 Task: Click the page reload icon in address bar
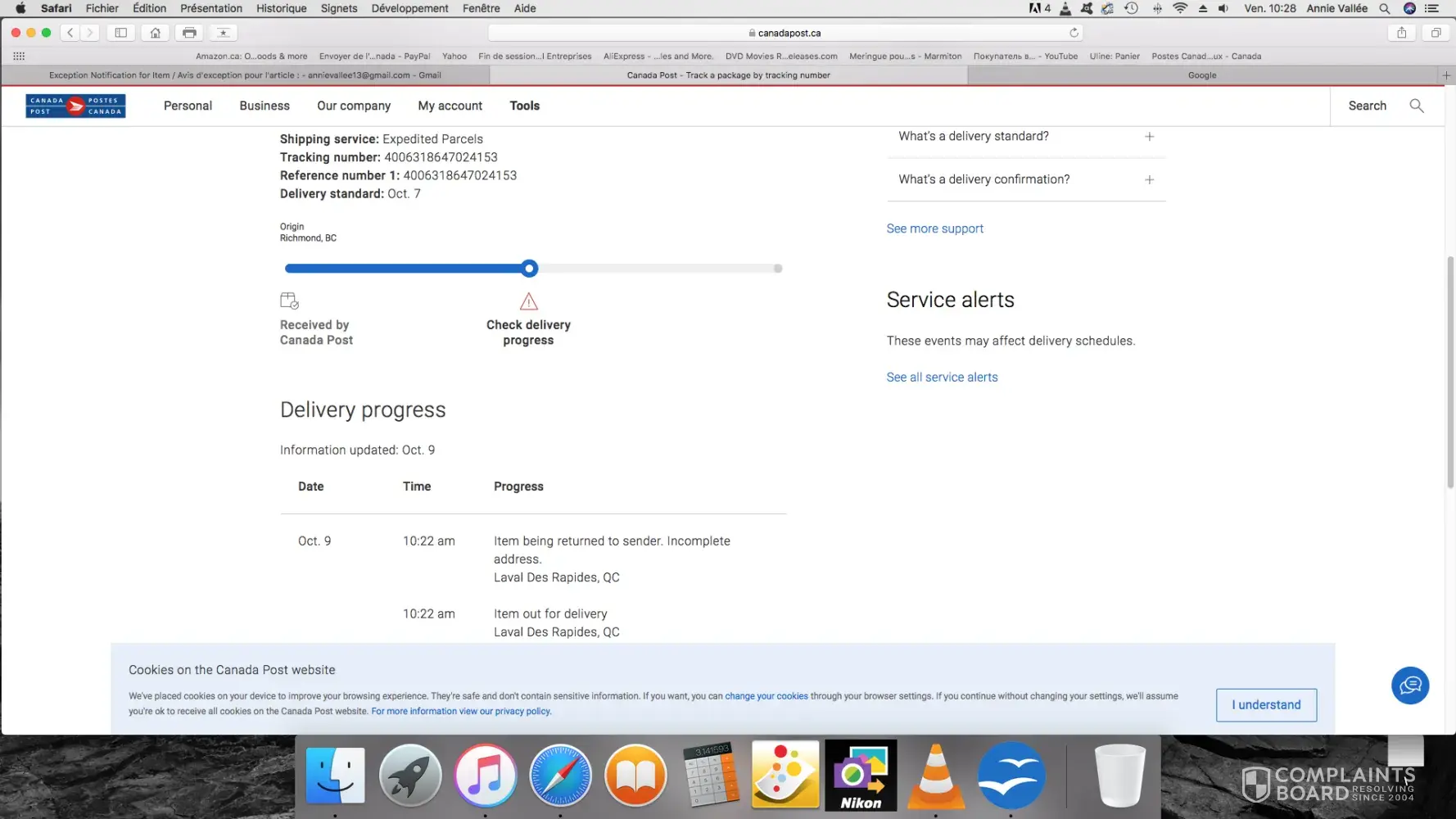click(1074, 33)
